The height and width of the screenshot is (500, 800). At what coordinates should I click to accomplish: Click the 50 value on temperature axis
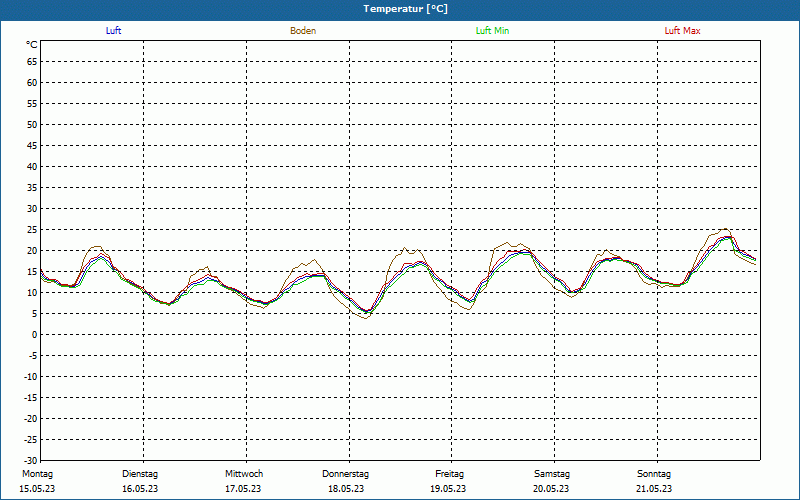pyautogui.click(x=32, y=124)
